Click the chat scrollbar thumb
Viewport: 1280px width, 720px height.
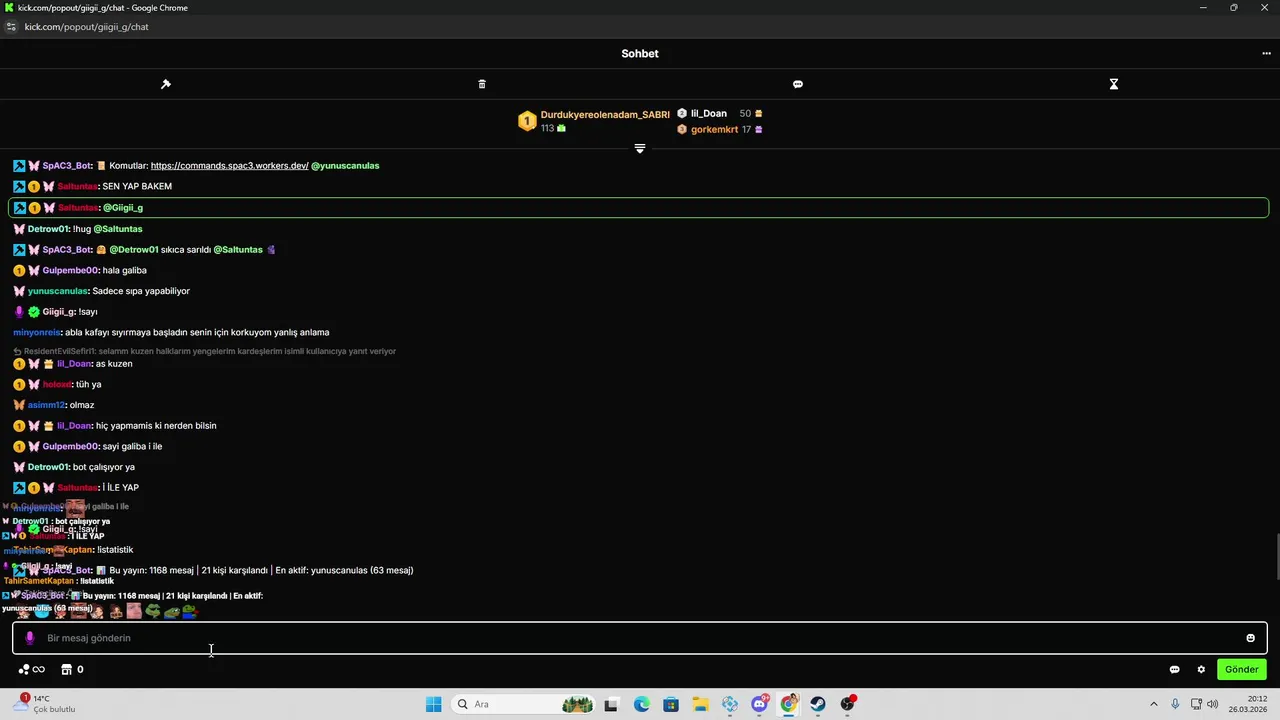tap(1276, 556)
